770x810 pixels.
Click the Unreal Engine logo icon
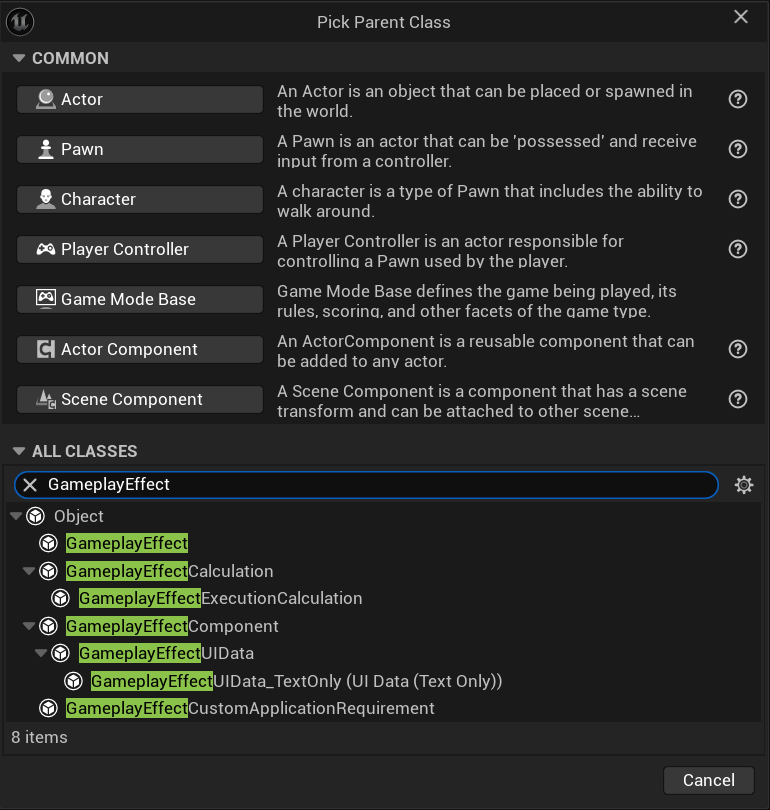[20, 22]
